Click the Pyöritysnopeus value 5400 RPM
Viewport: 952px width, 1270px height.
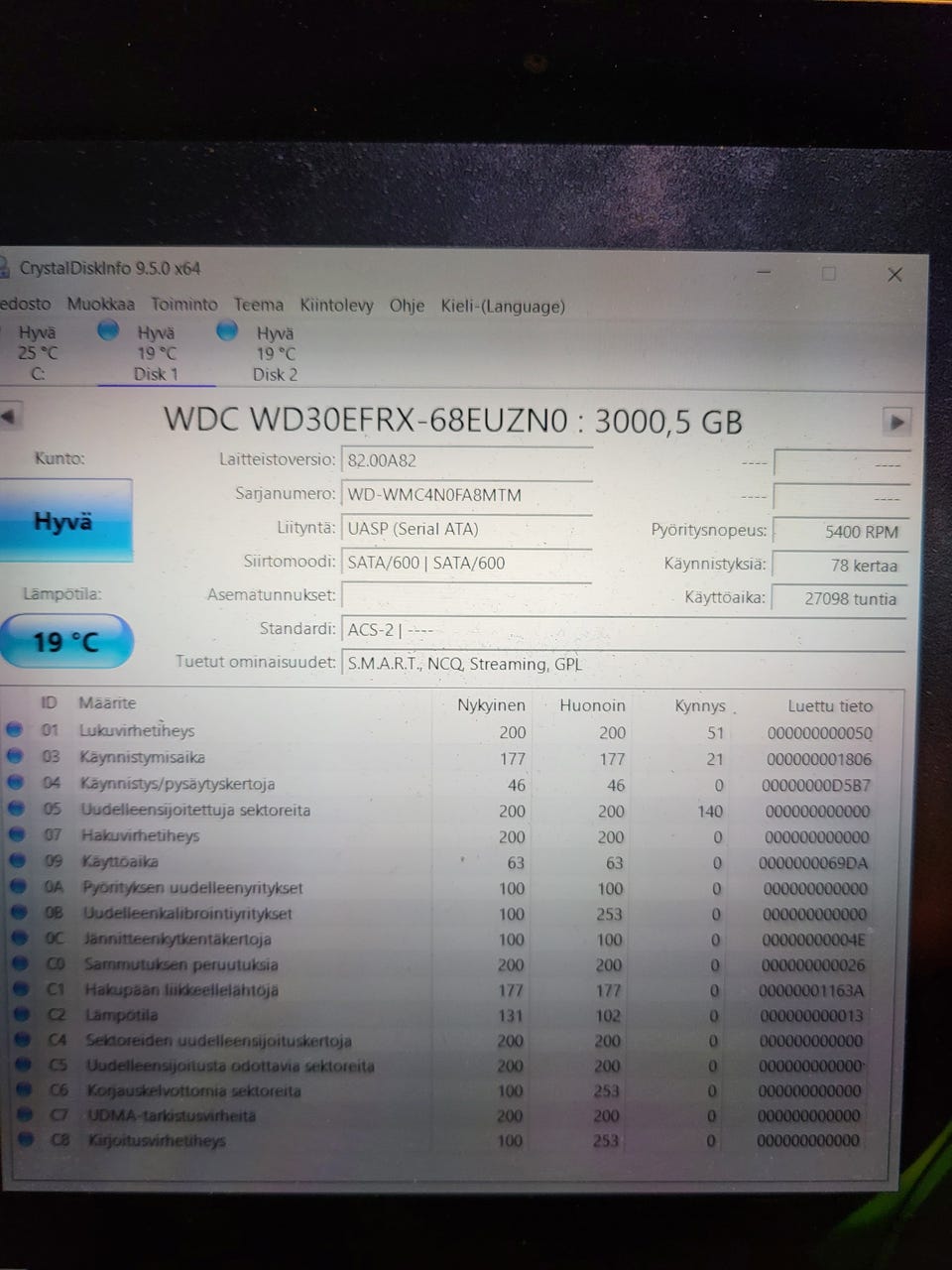(839, 531)
